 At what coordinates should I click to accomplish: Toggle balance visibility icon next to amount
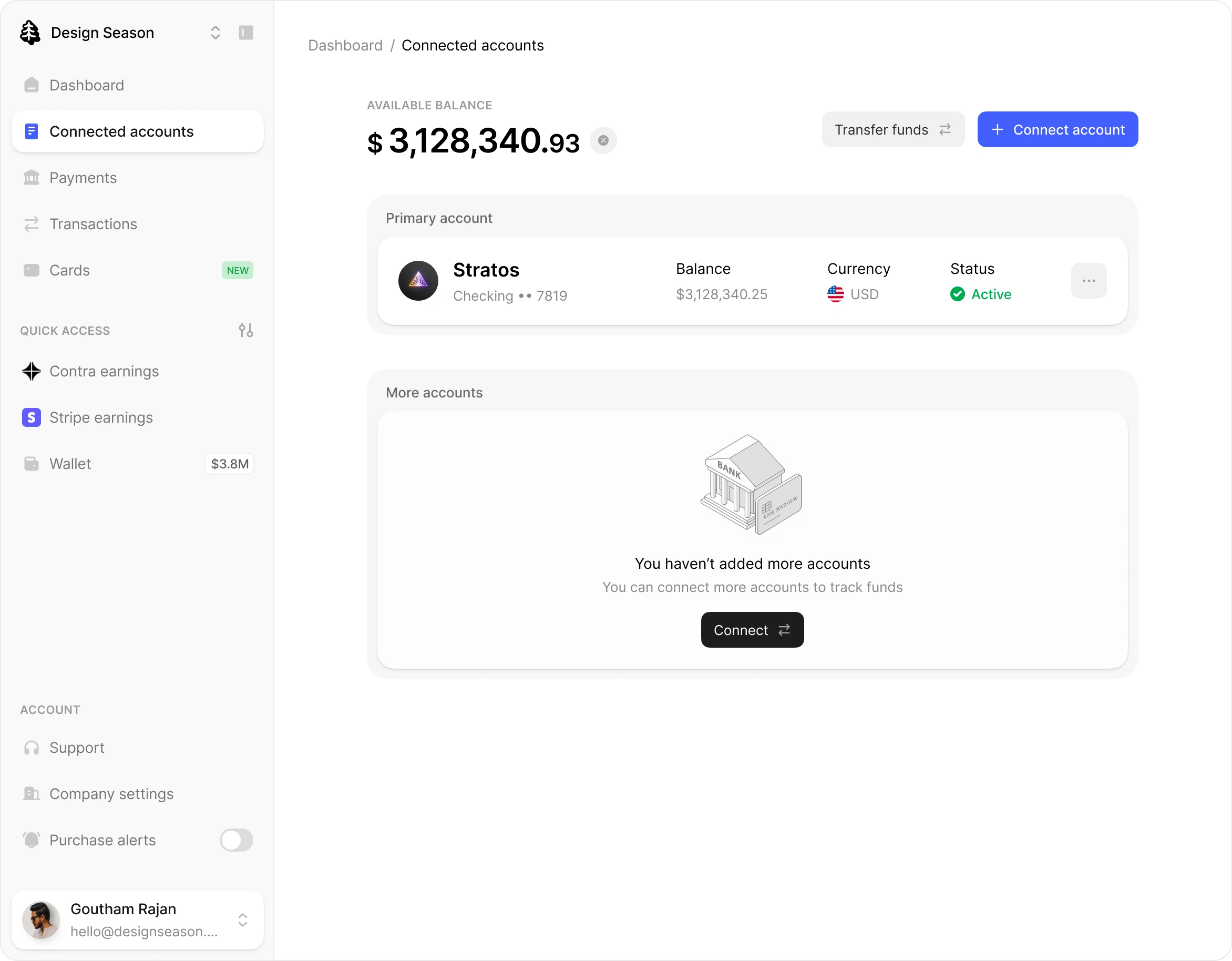pos(602,140)
